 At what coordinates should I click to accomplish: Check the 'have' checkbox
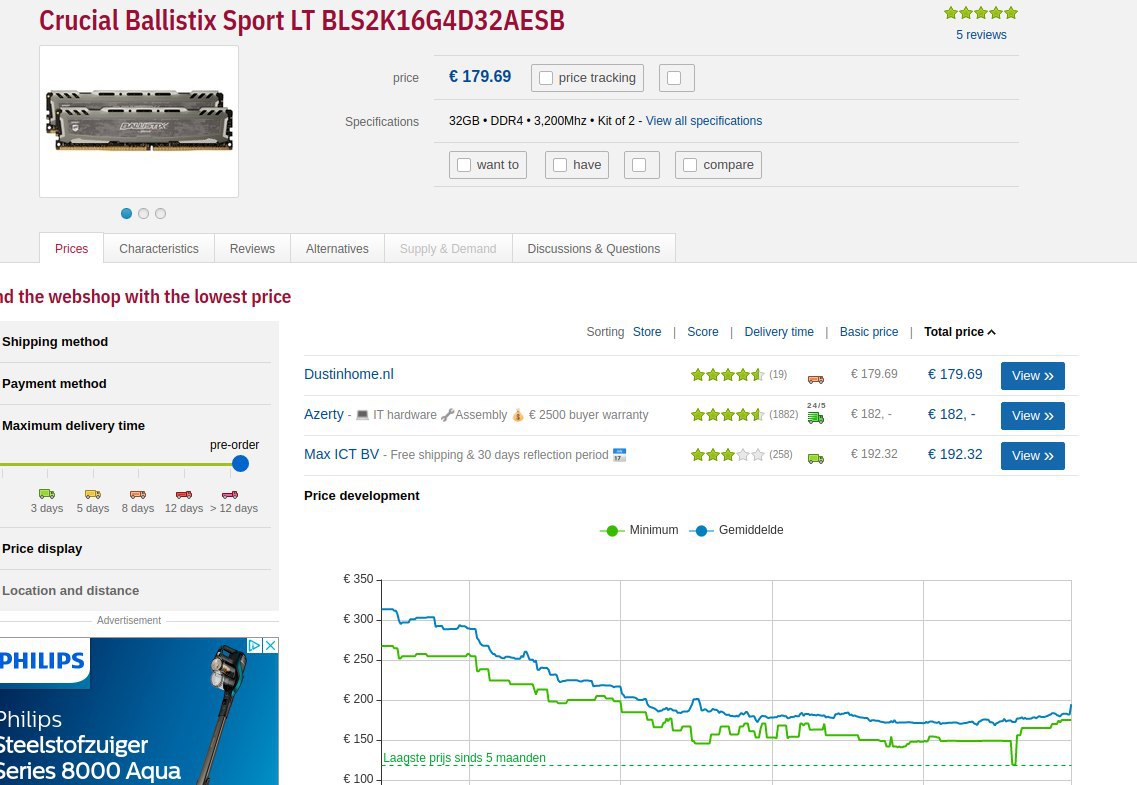[560, 165]
